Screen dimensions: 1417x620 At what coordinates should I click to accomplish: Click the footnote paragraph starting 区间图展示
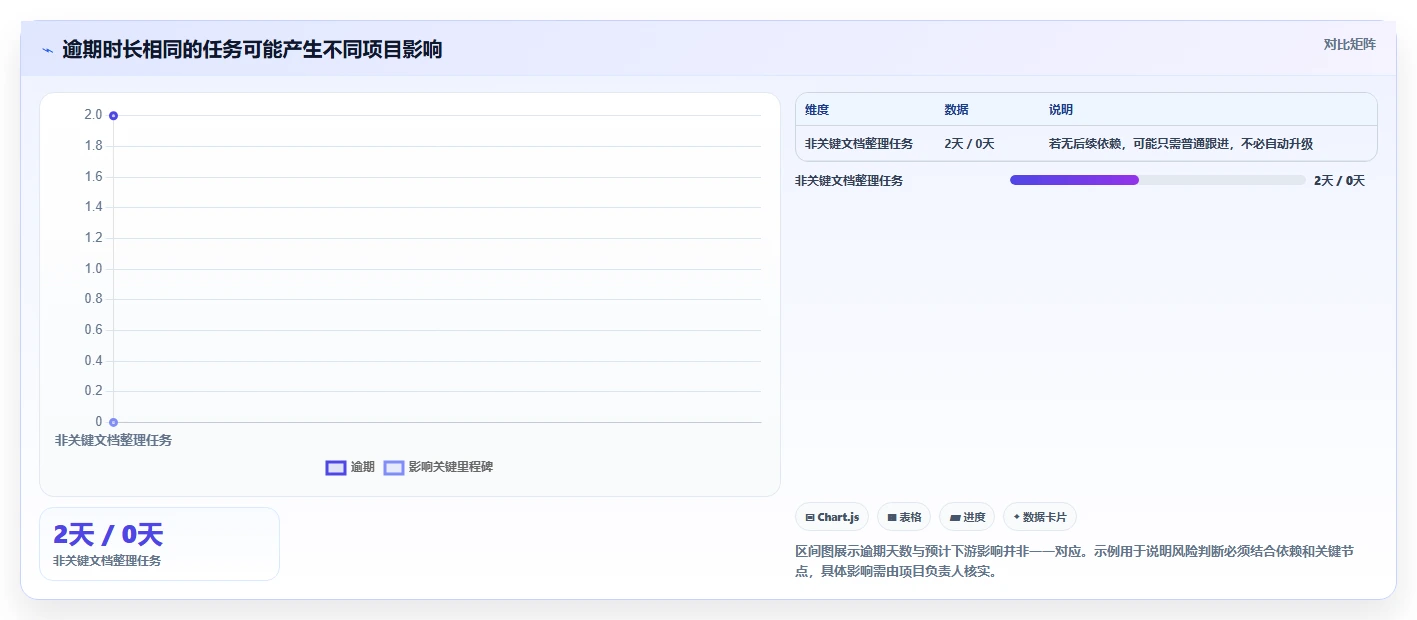point(1075,562)
